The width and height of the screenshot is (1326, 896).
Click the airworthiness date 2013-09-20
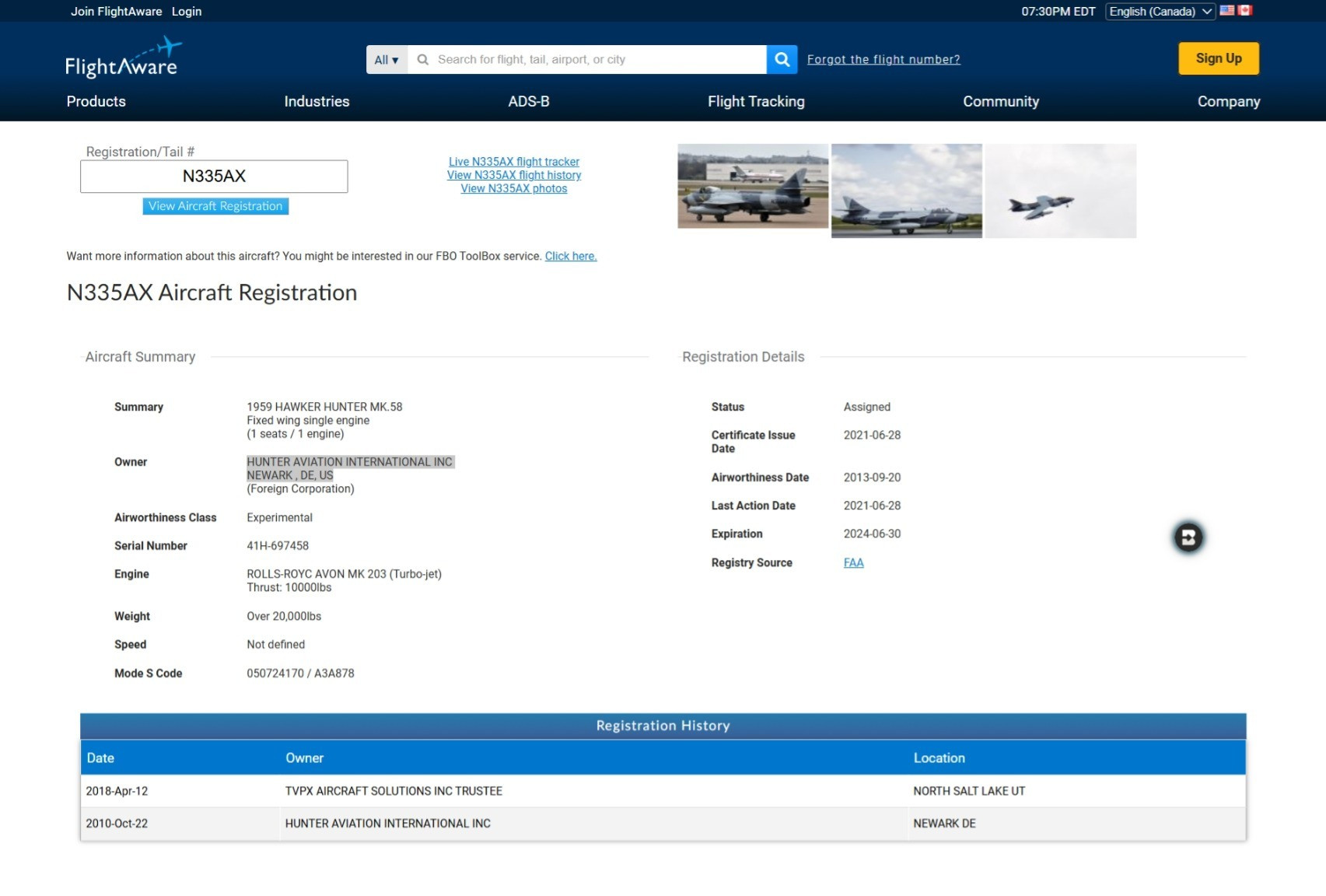tap(872, 478)
